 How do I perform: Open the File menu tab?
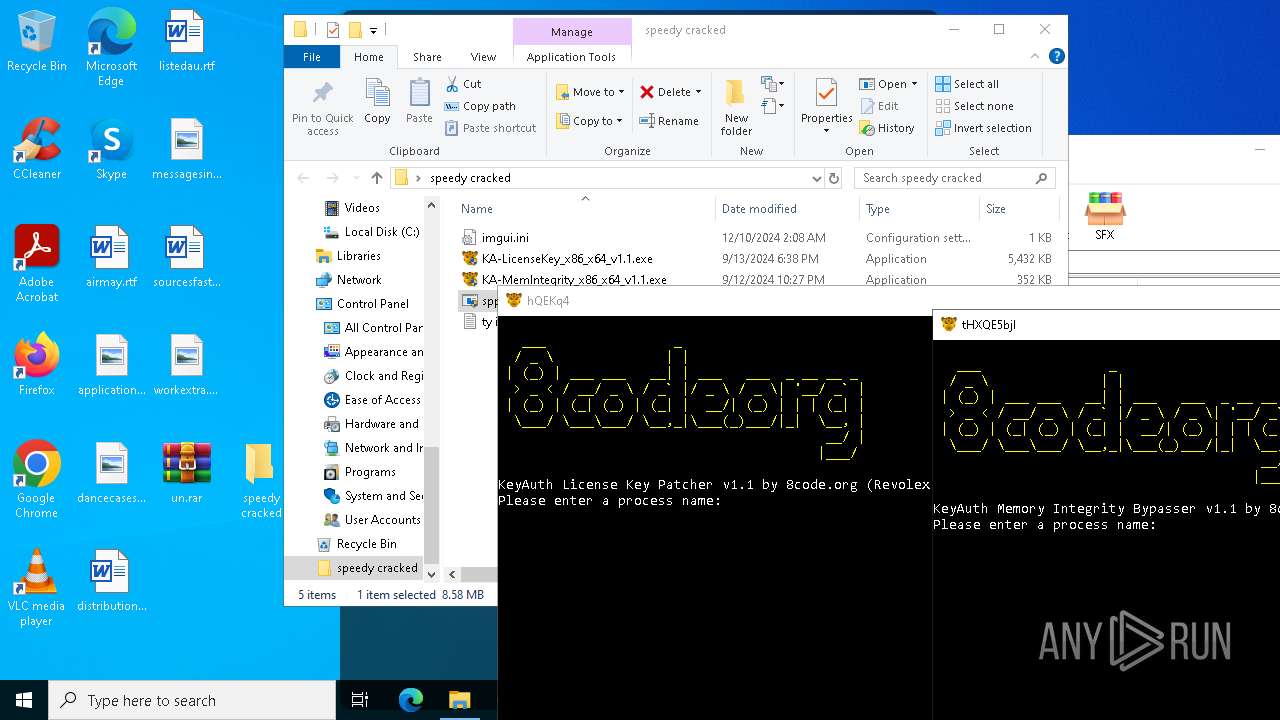pos(312,57)
